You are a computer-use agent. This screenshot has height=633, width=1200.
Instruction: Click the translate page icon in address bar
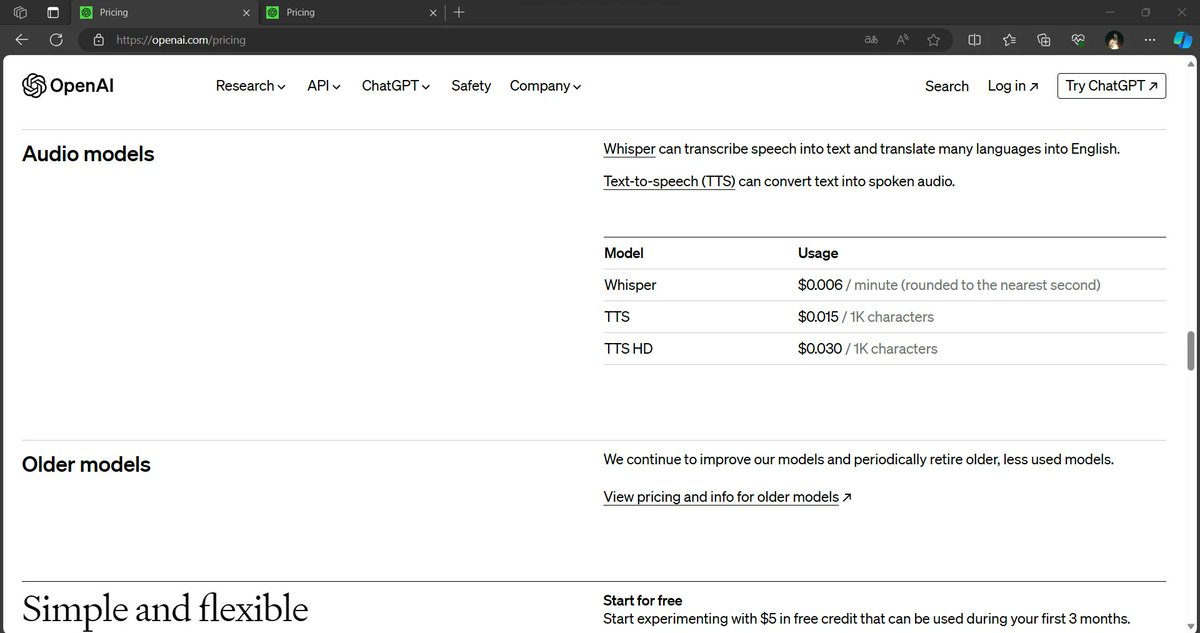coord(871,39)
